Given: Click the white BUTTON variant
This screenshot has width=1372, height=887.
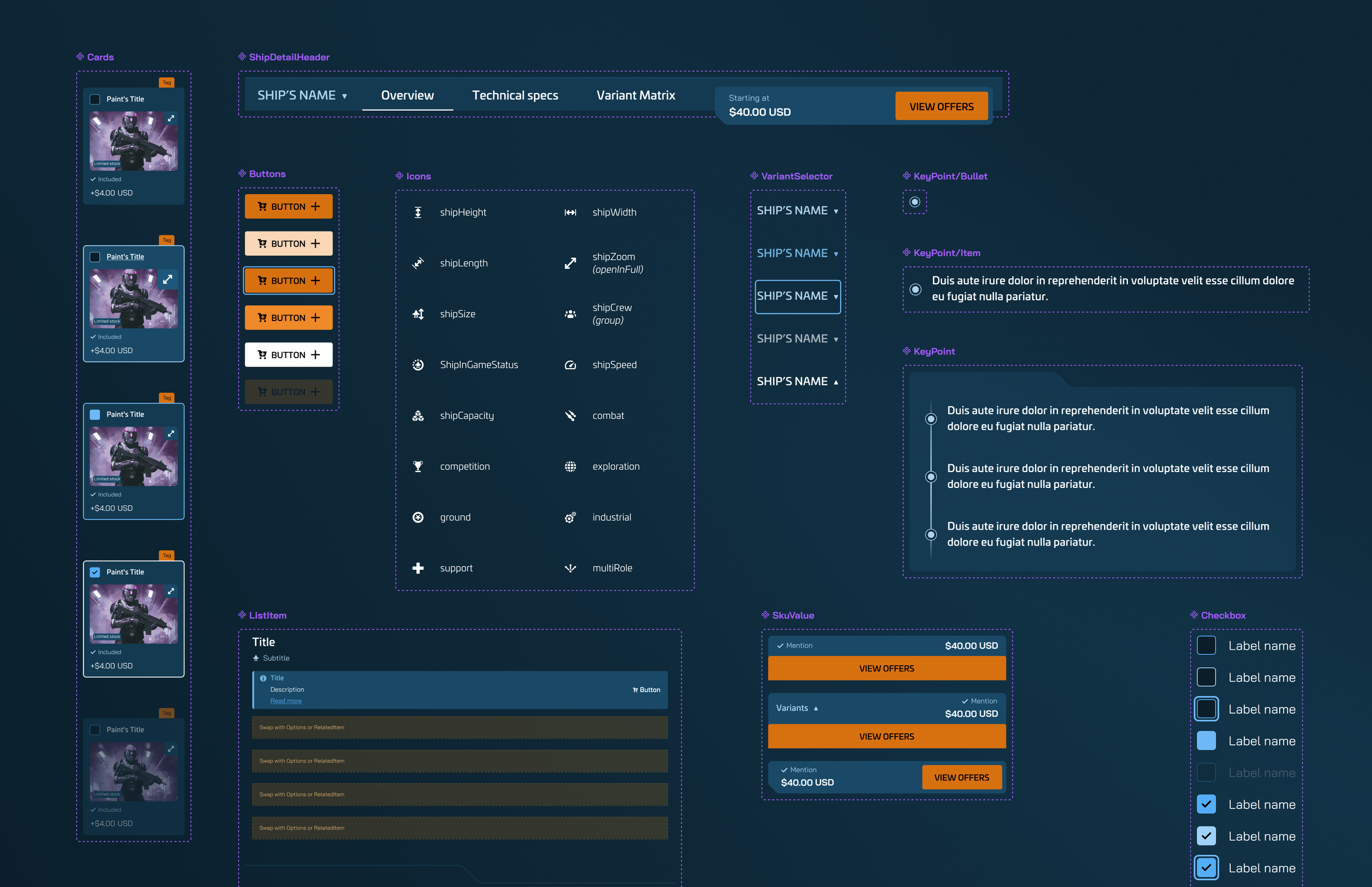Looking at the screenshot, I should (289, 355).
